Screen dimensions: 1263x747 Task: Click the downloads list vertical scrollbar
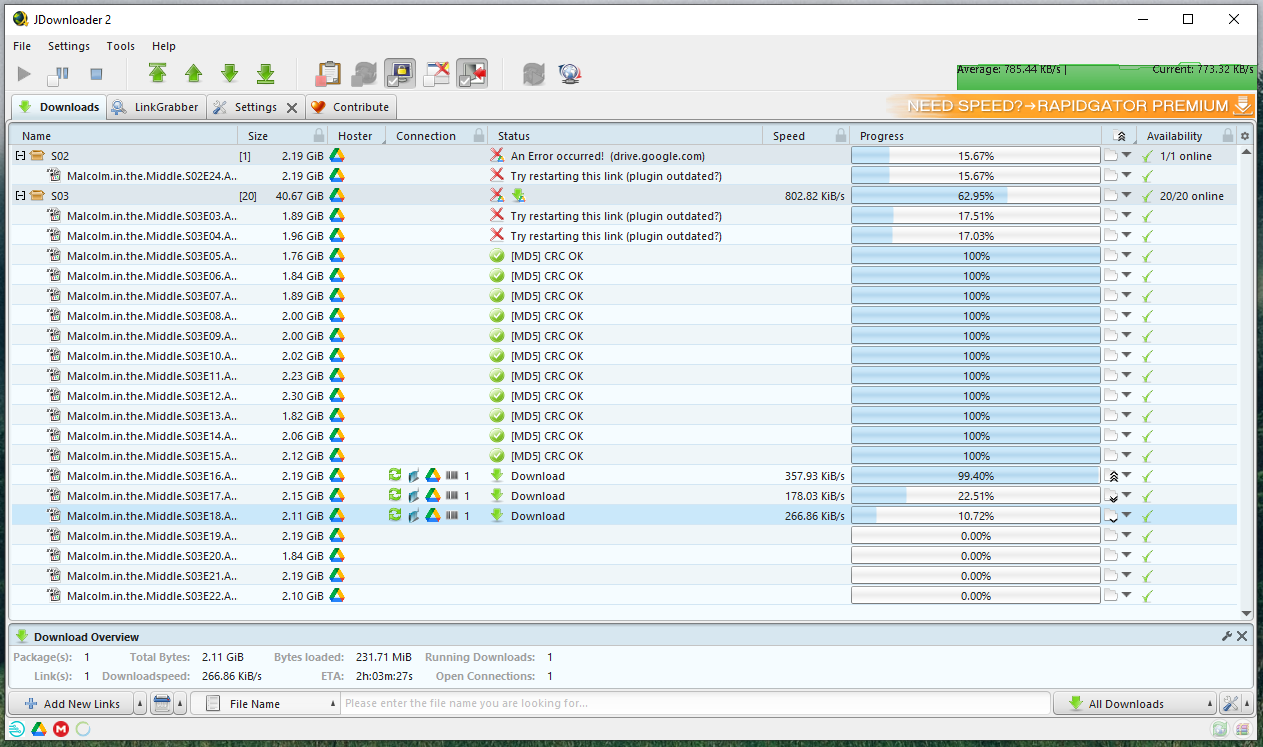pyautogui.click(x=1246, y=381)
